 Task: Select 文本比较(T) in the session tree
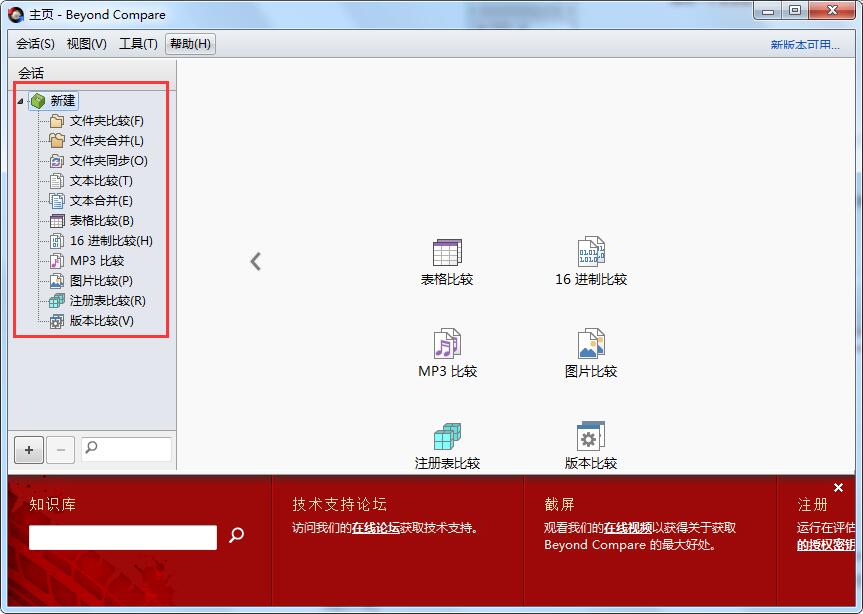(x=101, y=181)
